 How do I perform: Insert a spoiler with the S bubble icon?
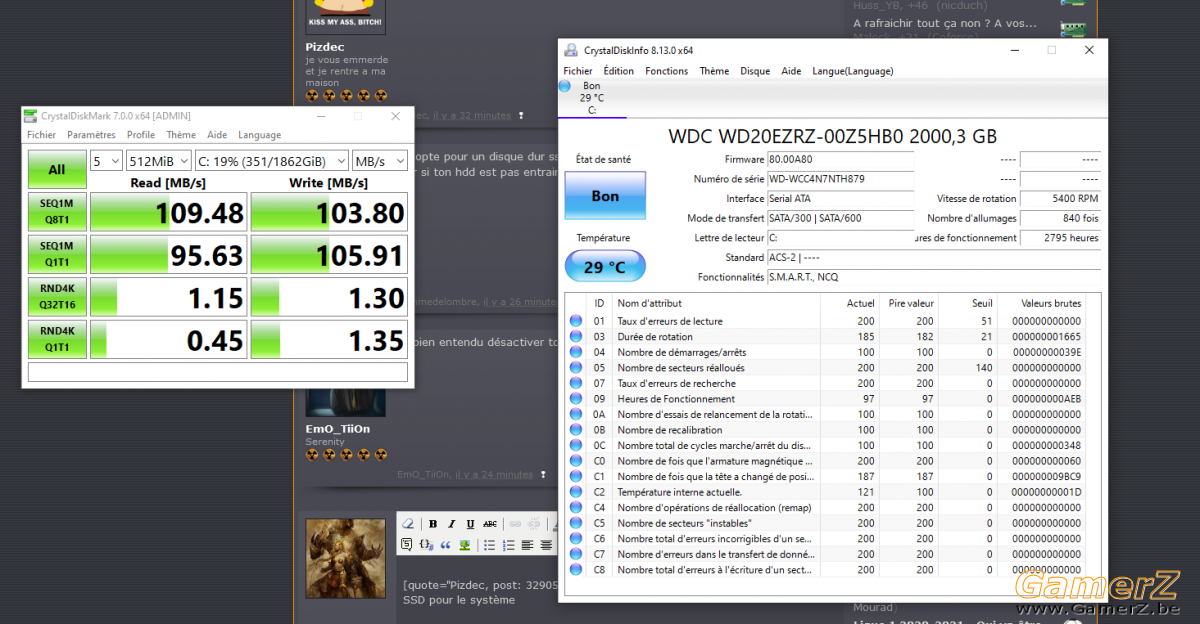click(407, 545)
